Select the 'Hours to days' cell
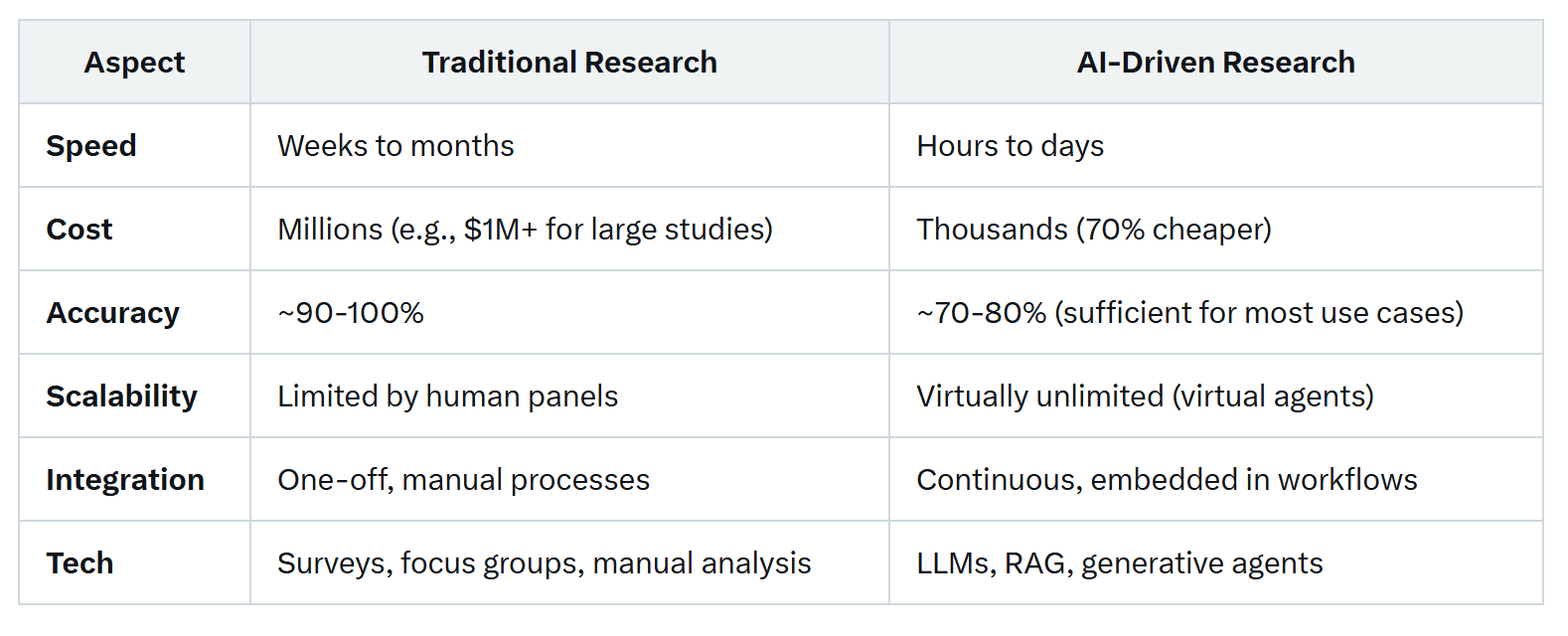 tap(1010, 146)
